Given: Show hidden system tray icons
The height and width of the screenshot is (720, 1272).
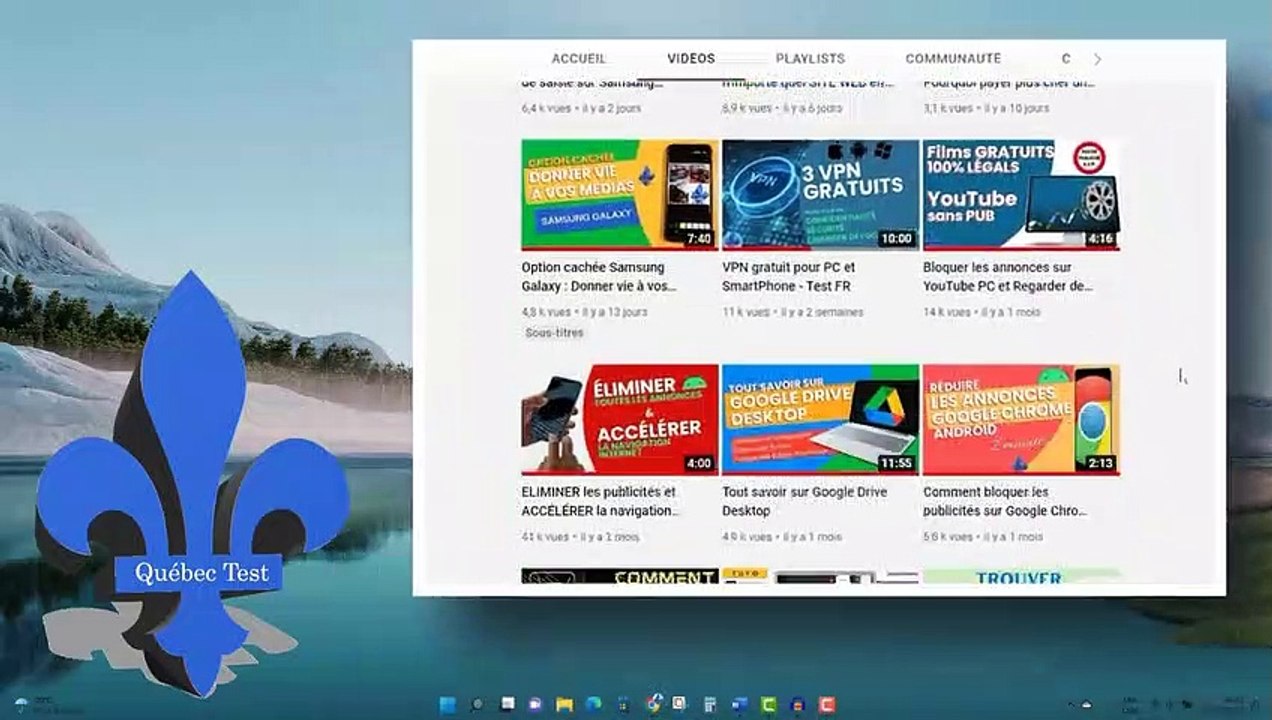Looking at the screenshot, I should coord(1071,705).
